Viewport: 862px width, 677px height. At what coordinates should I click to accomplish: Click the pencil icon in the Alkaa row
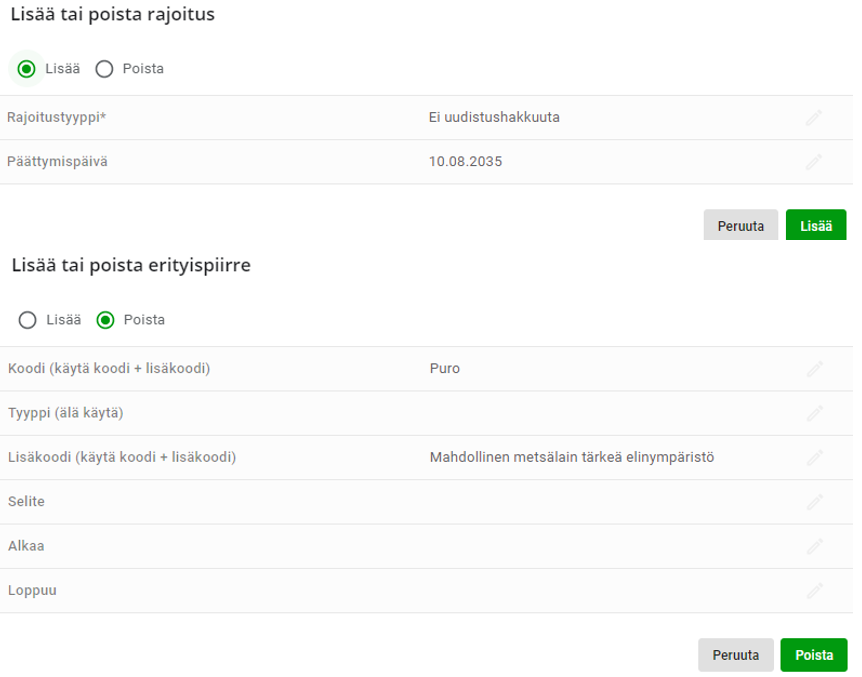pos(815,546)
